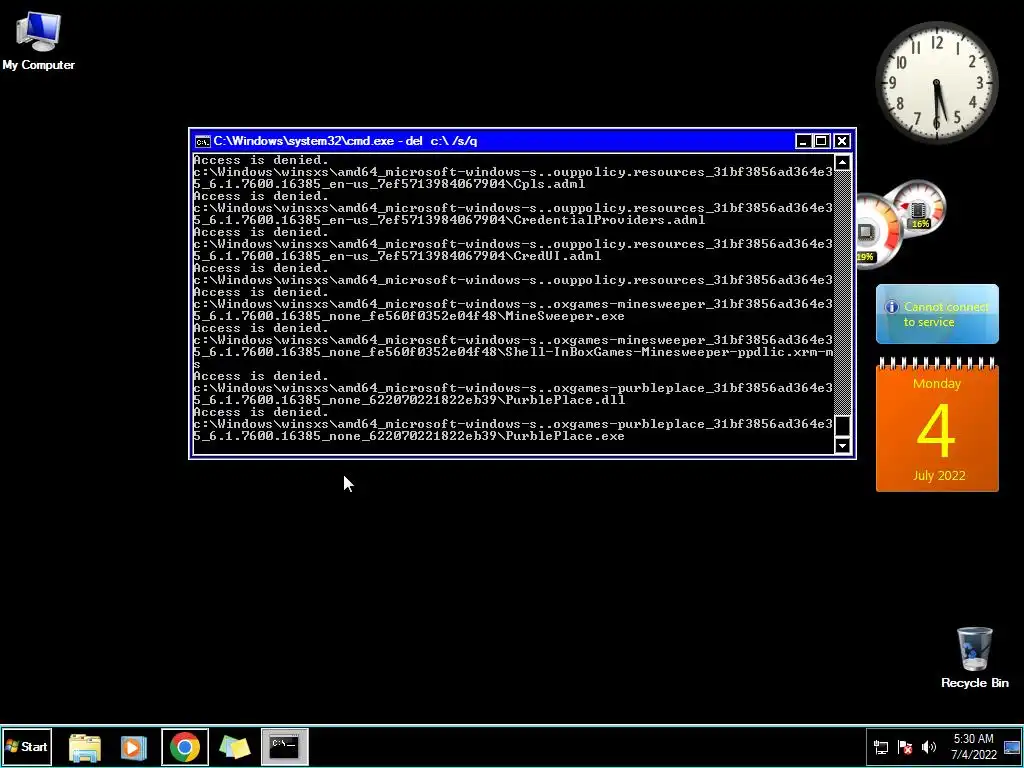Screen dimensions: 1024x768
Task: Click the line ending with PurblePlace.exe
Action: pos(409,436)
